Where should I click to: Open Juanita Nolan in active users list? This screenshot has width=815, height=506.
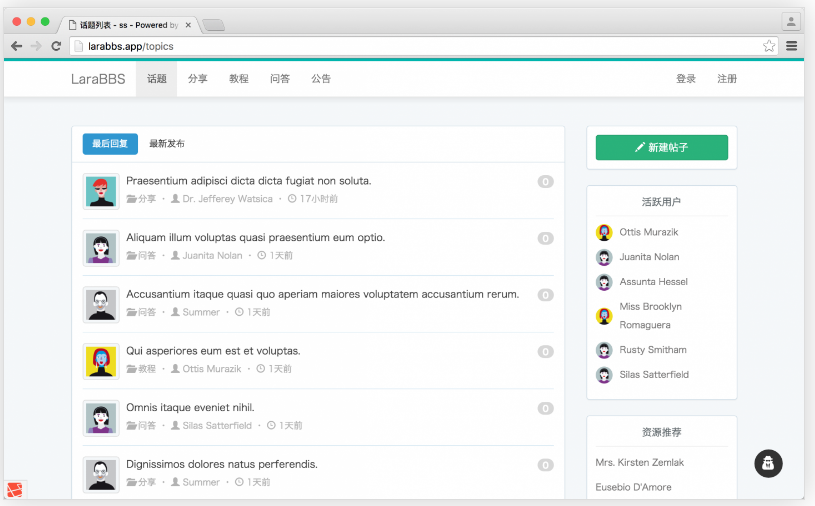(649, 257)
